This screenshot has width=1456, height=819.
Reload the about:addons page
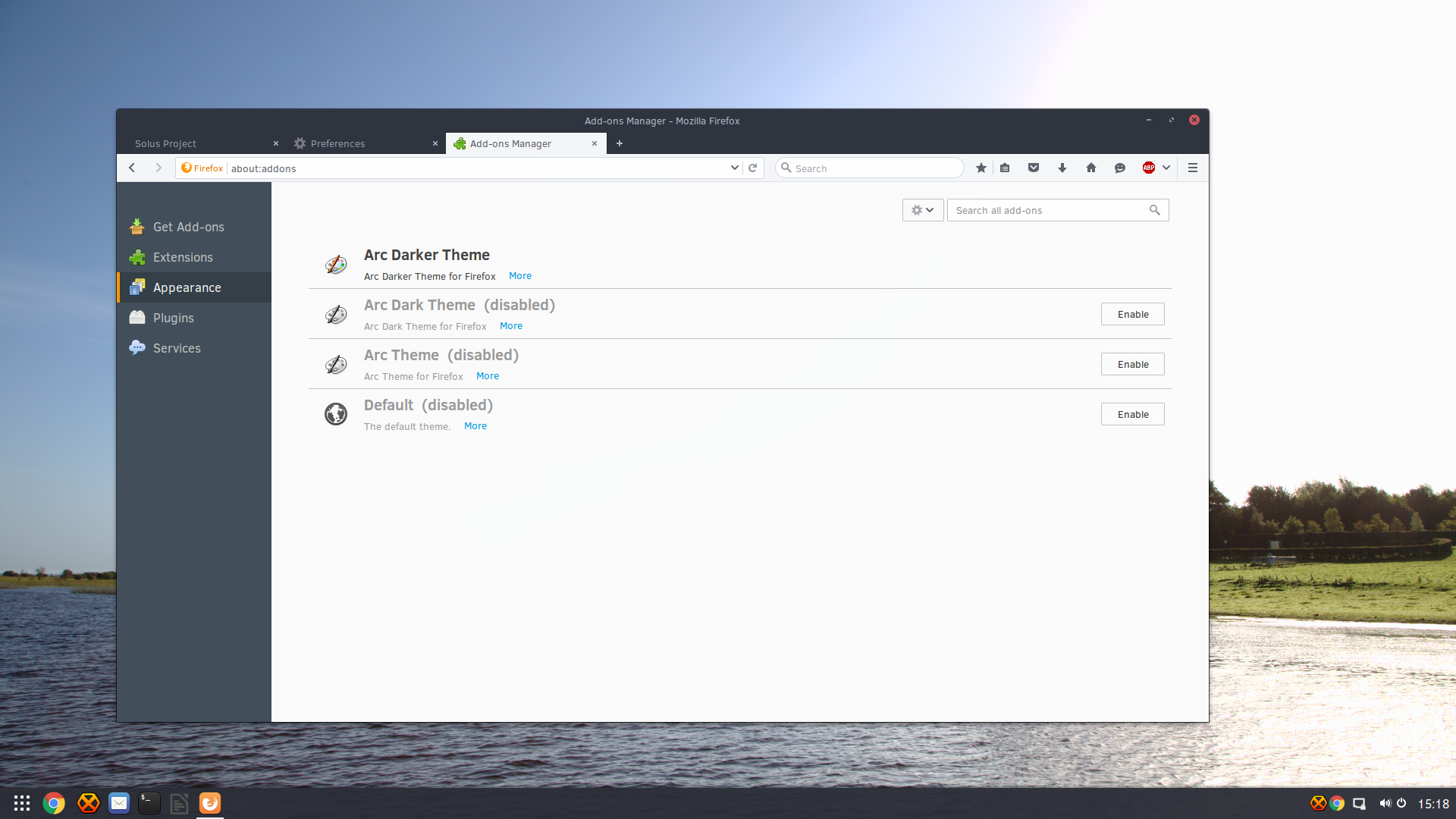[752, 168]
